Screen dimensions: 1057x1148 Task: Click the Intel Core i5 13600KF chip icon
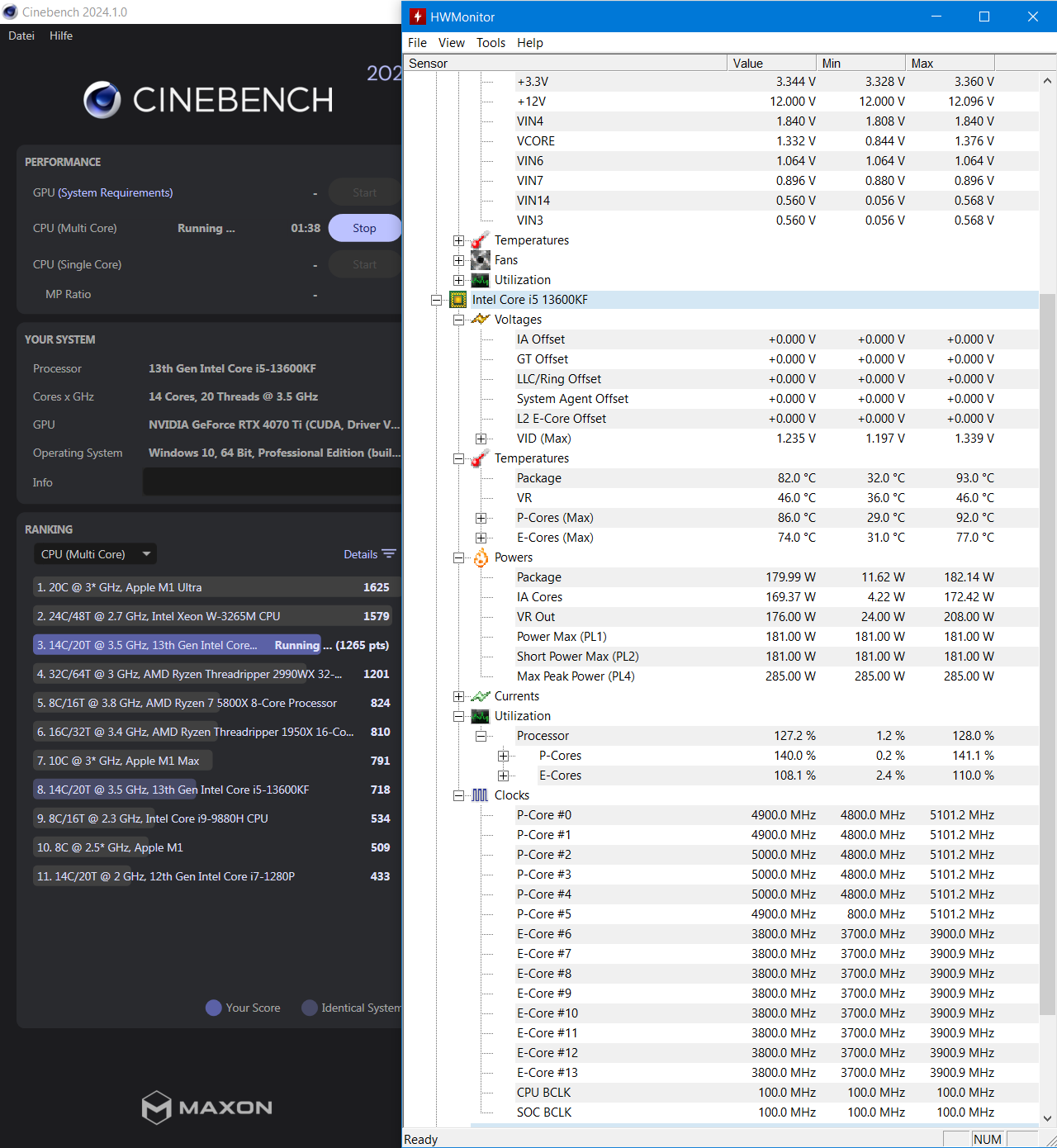(x=458, y=300)
